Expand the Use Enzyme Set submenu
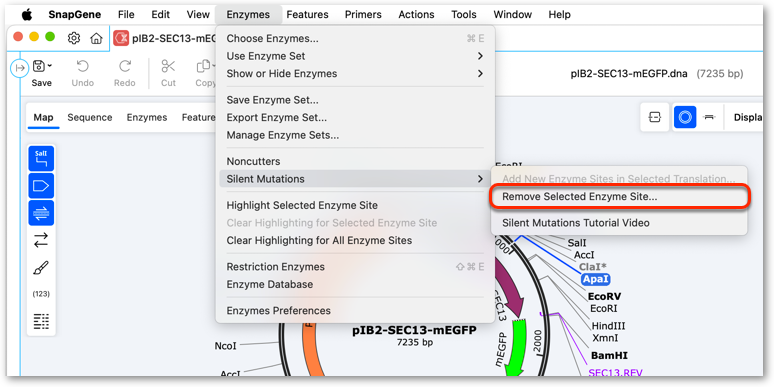 [355, 56]
